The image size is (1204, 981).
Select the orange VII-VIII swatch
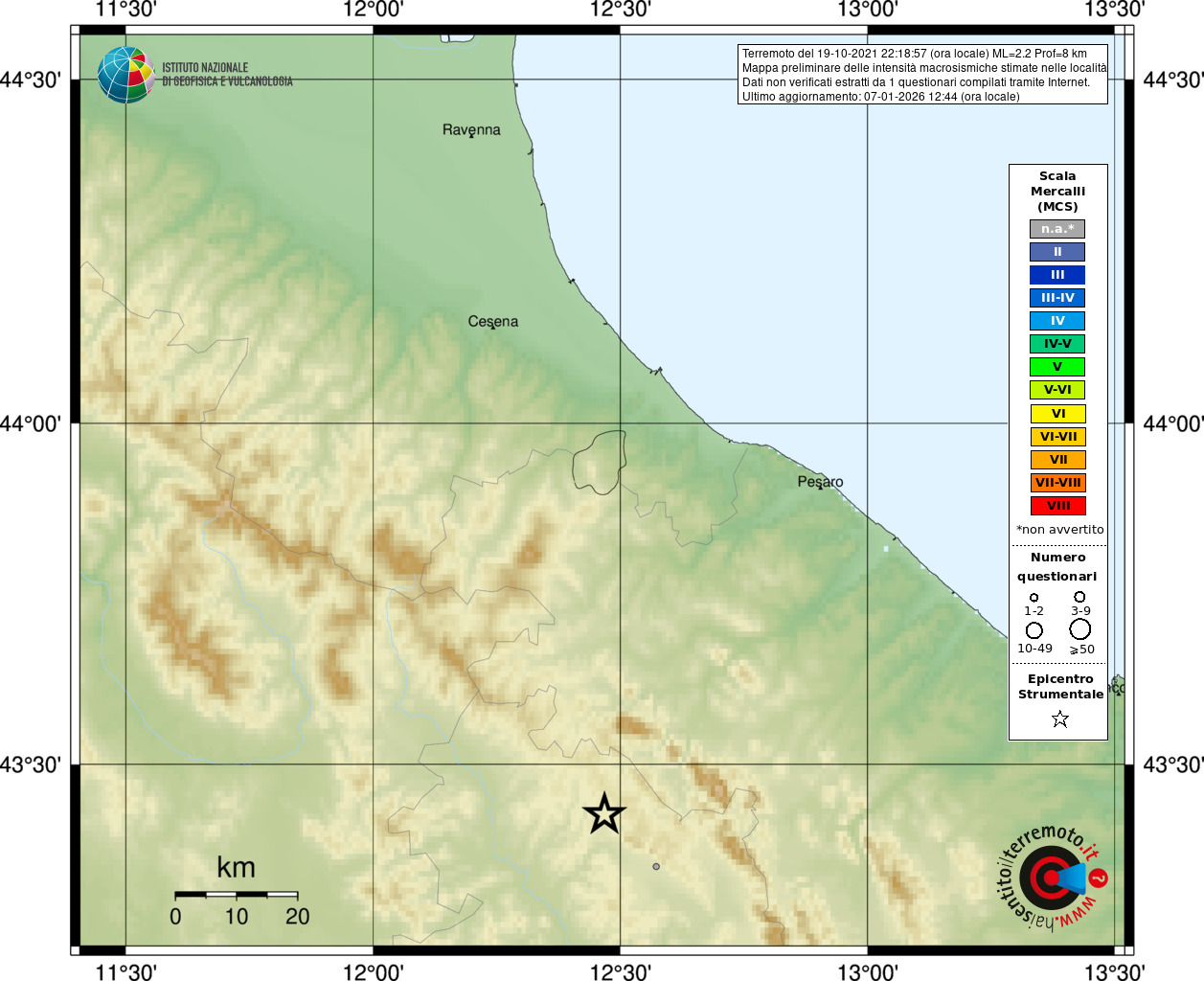point(1057,483)
